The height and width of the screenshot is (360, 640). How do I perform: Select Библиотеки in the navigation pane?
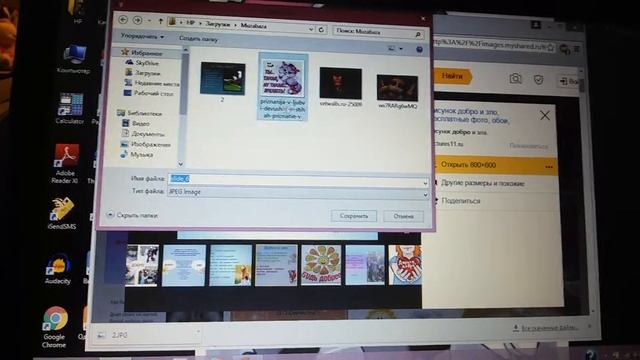click(140, 113)
